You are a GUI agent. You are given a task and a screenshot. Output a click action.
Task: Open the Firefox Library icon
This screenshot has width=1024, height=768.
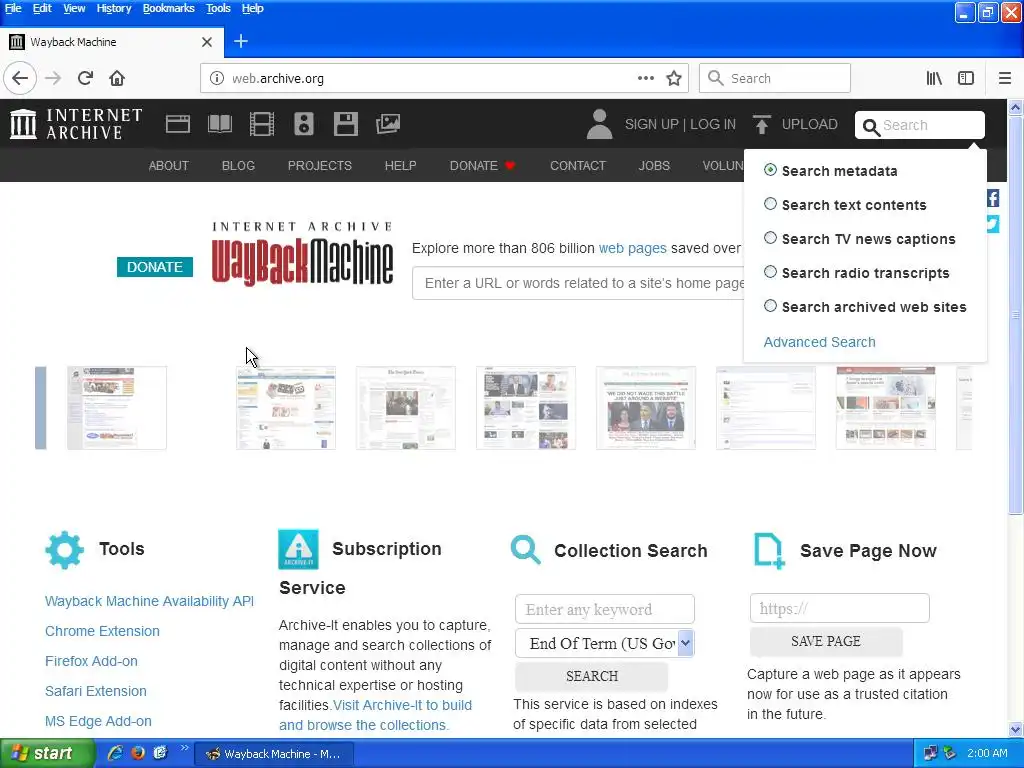(x=934, y=78)
